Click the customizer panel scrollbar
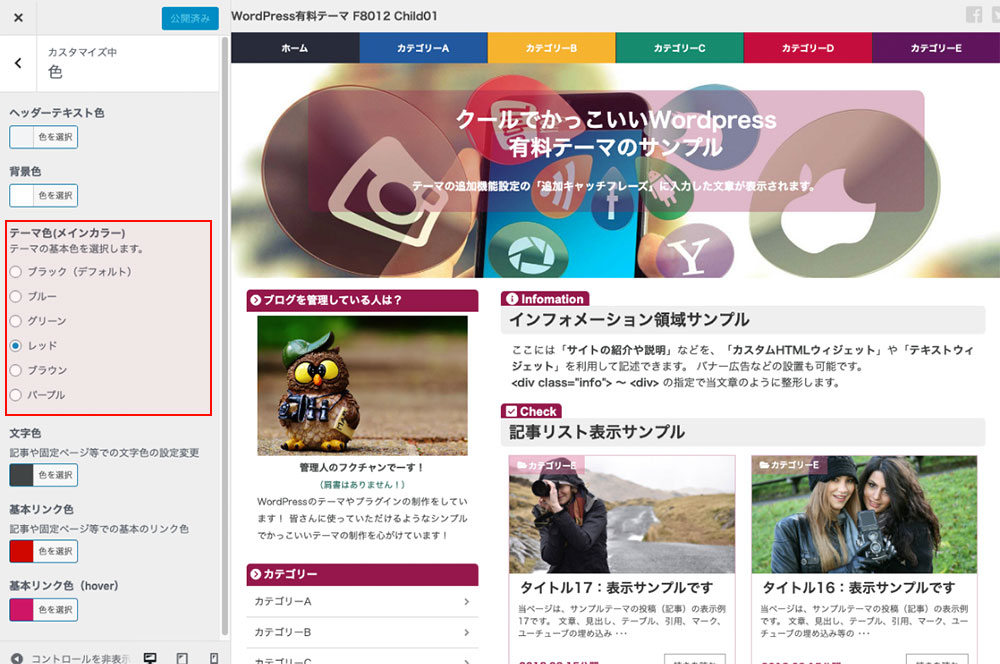This screenshot has width=1000, height=664. [x=224, y=336]
